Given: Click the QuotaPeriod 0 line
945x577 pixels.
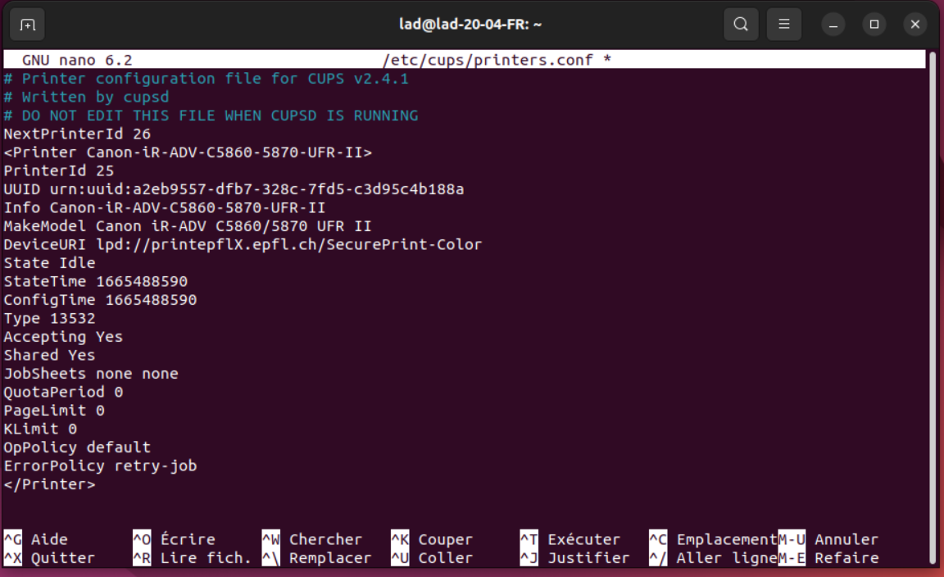Looking at the screenshot, I should [63, 393].
